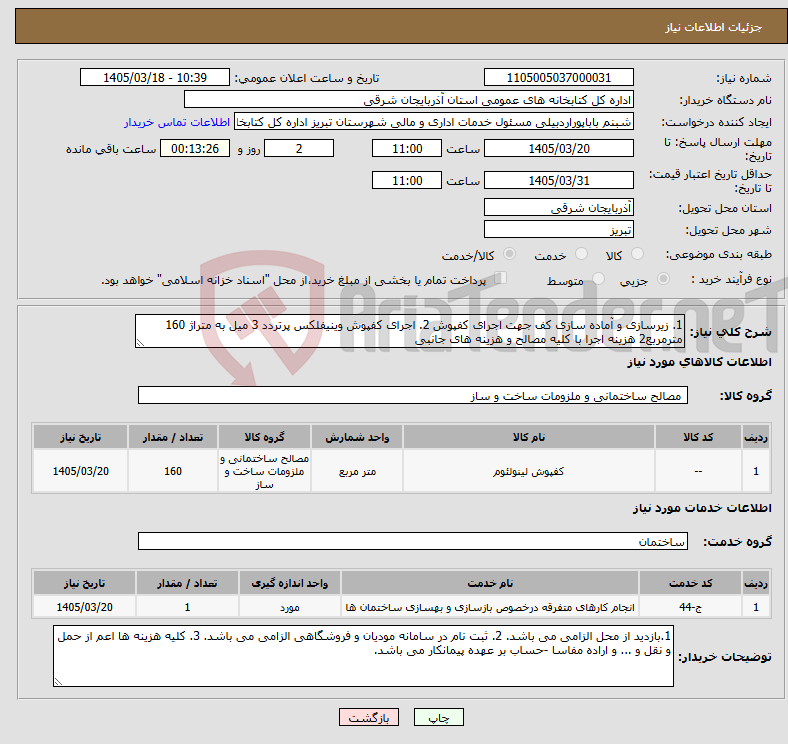Viewport: 788px width, 744px height.
Task: Click the service name cell انجام کارهای متفرقه
Action: pos(490,607)
